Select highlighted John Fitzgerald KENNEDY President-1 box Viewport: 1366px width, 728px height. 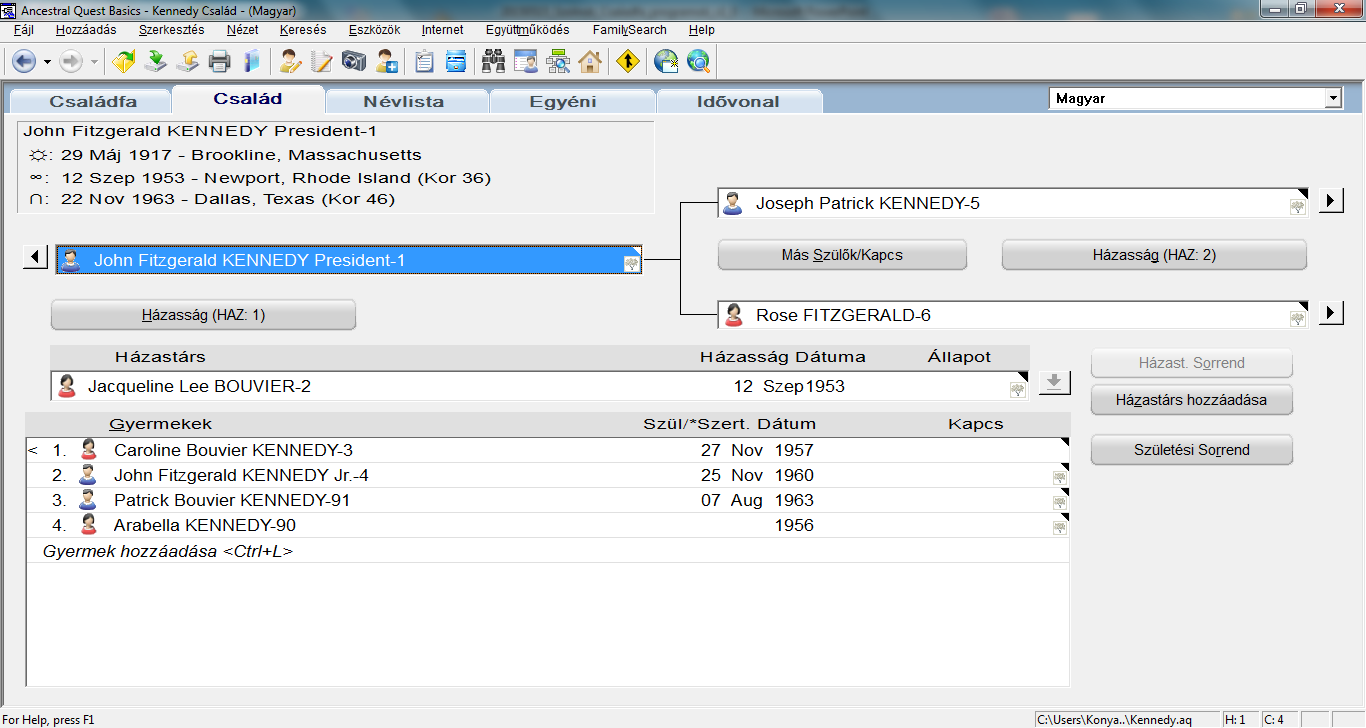pos(349,260)
